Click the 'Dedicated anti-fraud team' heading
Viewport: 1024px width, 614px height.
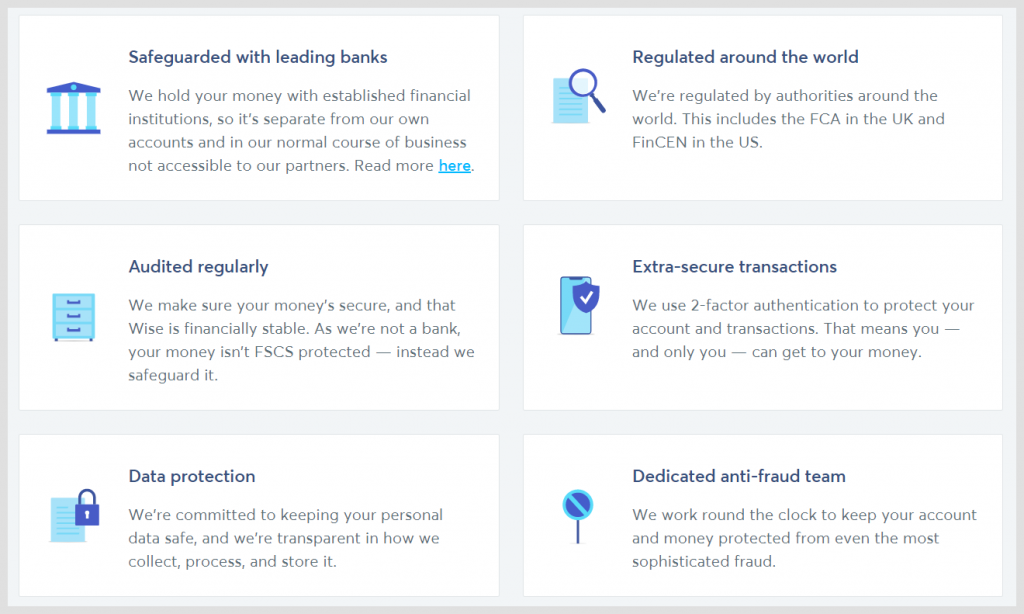[739, 476]
